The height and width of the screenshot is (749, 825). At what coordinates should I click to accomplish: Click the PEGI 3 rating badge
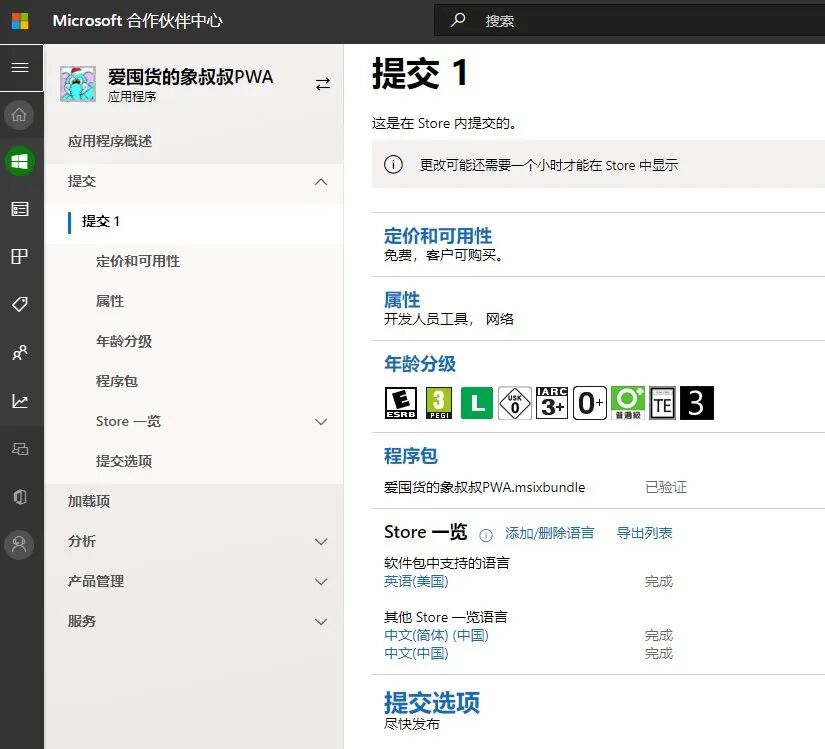point(440,402)
